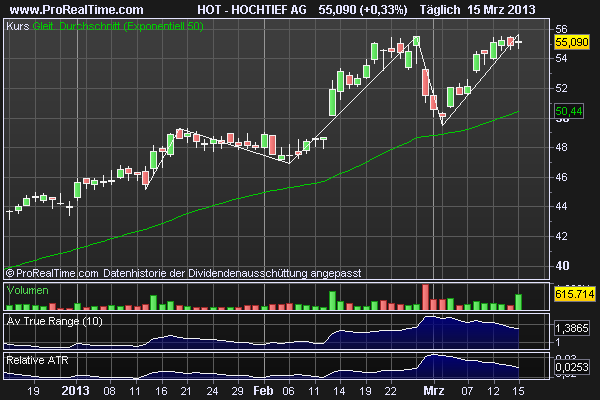Click the 0,0253 relative ATR value
Image resolution: width=600 pixels, height=400 pixels.
coord(572,367)
